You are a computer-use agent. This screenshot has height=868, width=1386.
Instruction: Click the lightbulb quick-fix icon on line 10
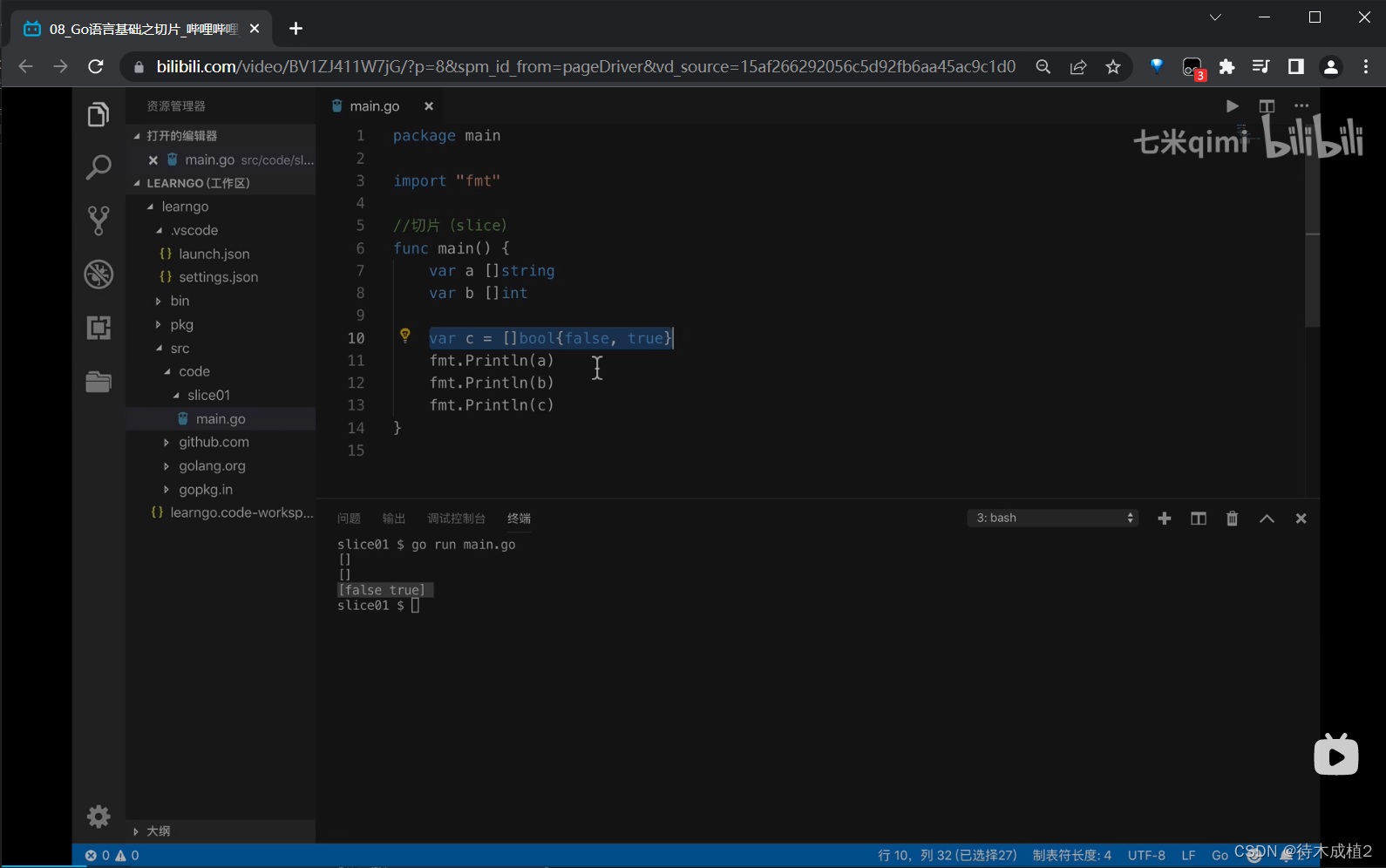click(x=404, y=336)
